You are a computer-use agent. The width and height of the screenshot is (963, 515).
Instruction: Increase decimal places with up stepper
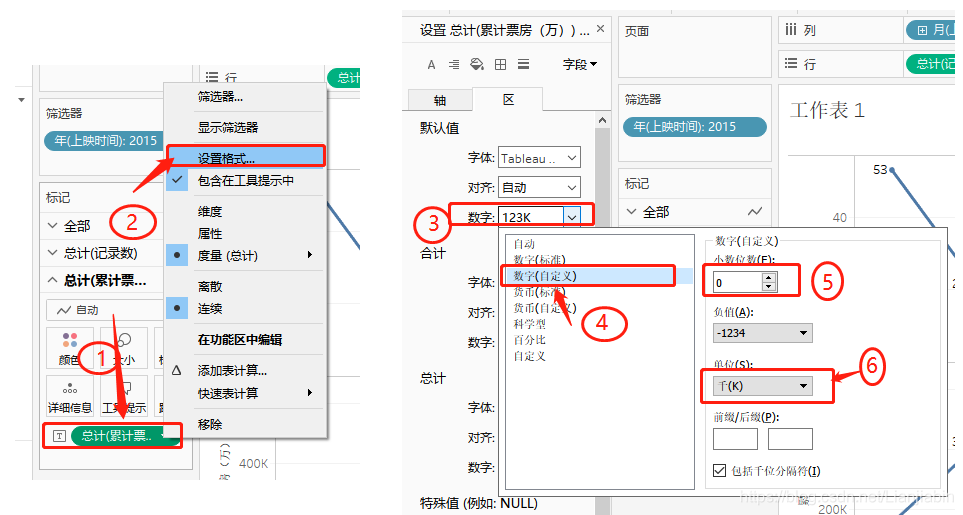pos(769,277)
